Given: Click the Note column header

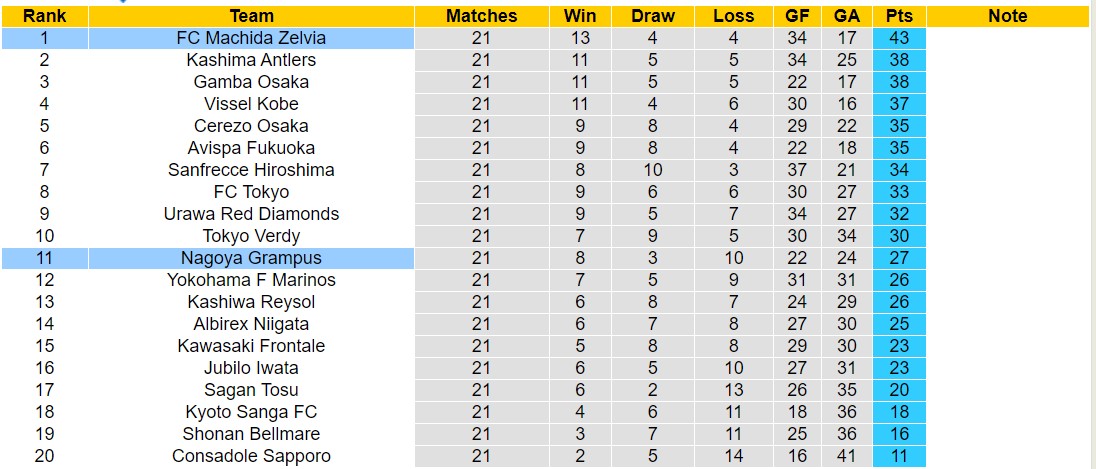Looking at the screenshot, I should (x=1007, y=16).
